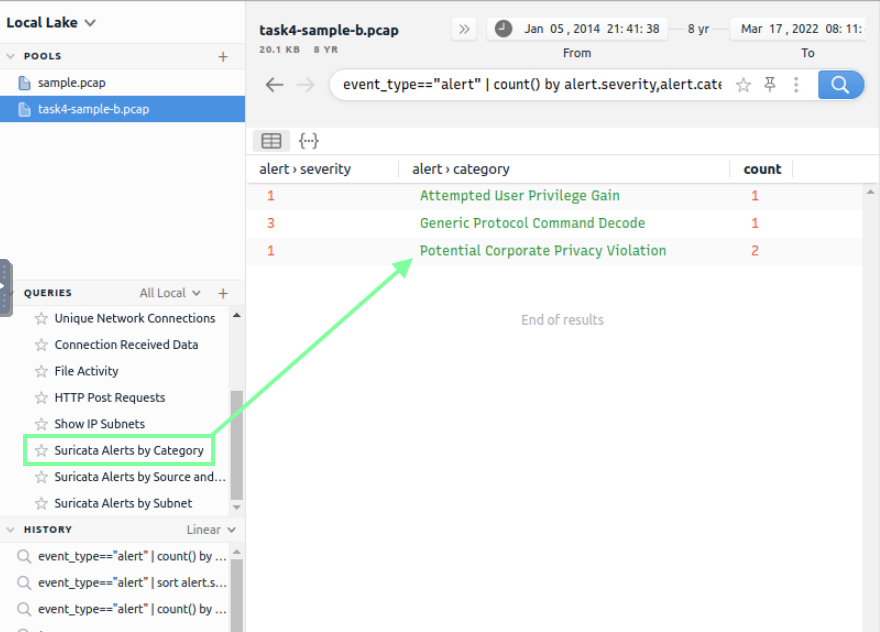The image size is (880, 632).
Task: Pin the current search query
Action: click(x=770, y=85)
